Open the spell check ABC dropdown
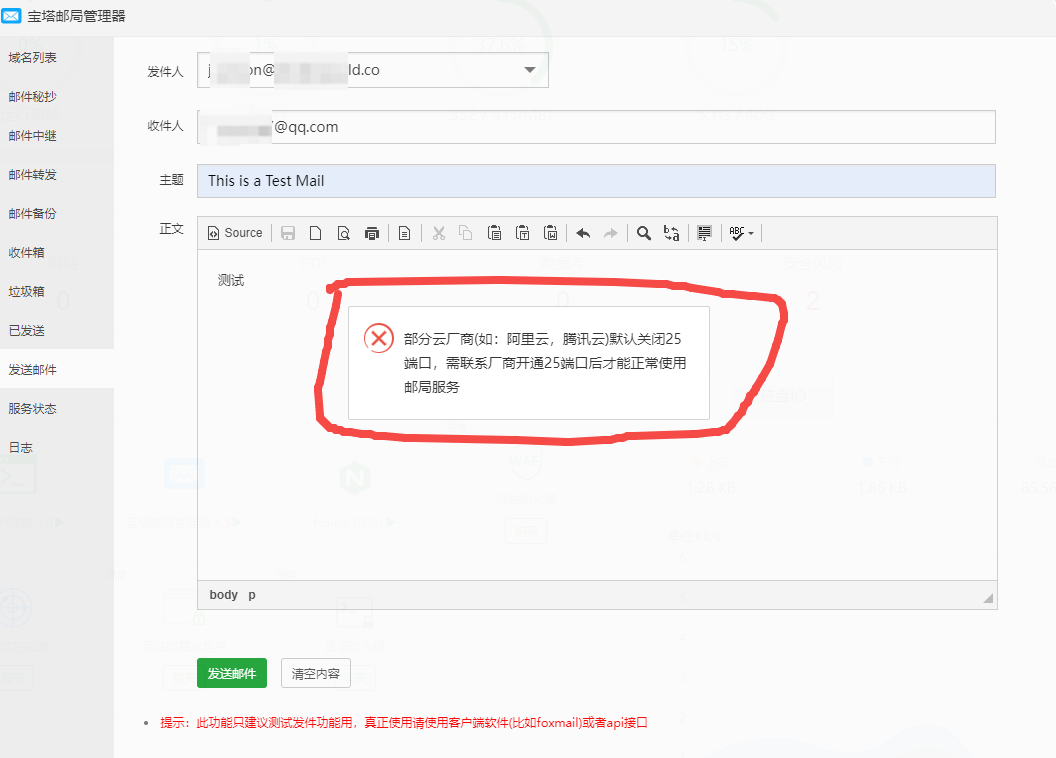The width and height of the screenshot is (1056, 758). [x=741, y=233]
